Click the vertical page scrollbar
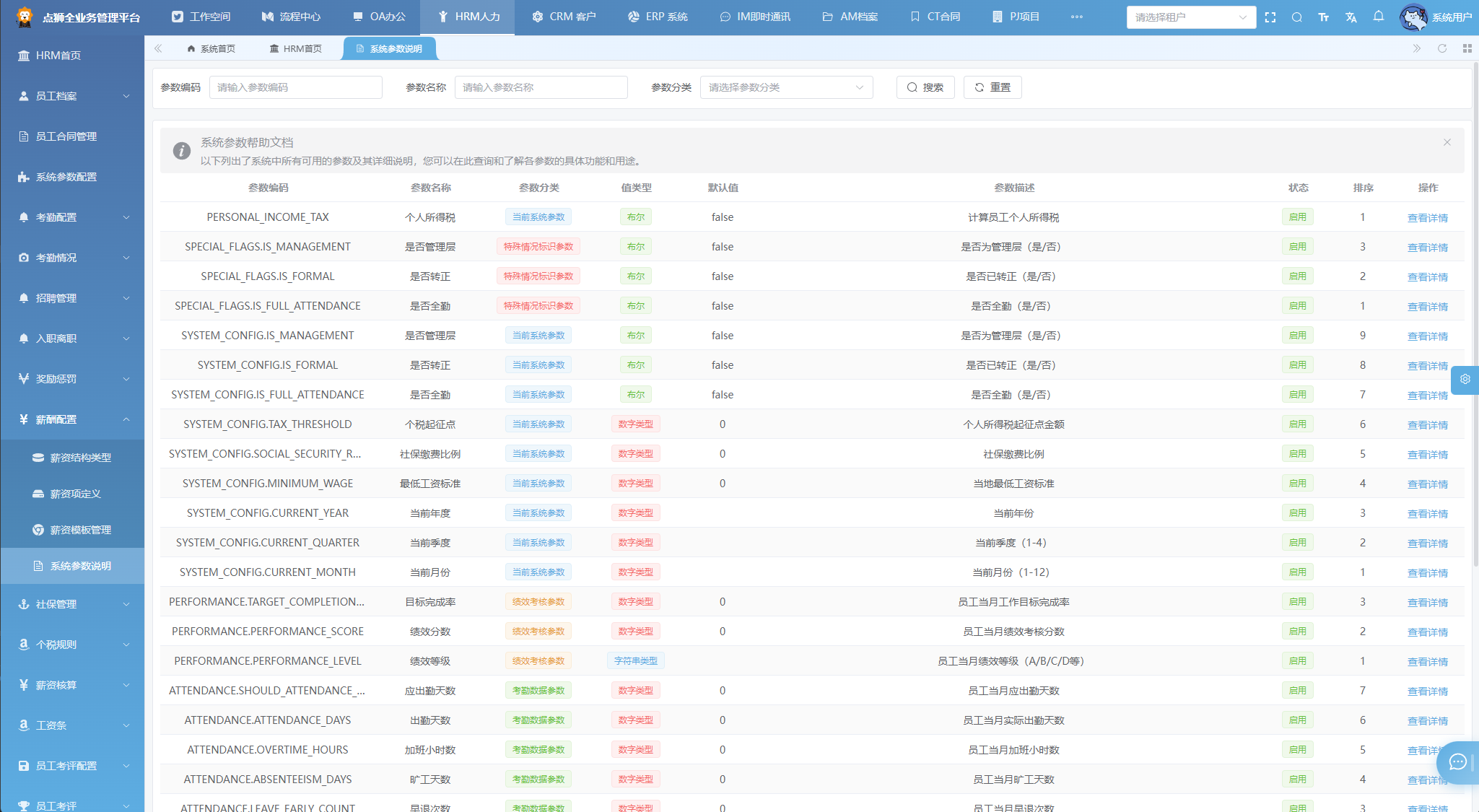The width and height of the screenshot is (1479, 812). [x=1475, y=314]
